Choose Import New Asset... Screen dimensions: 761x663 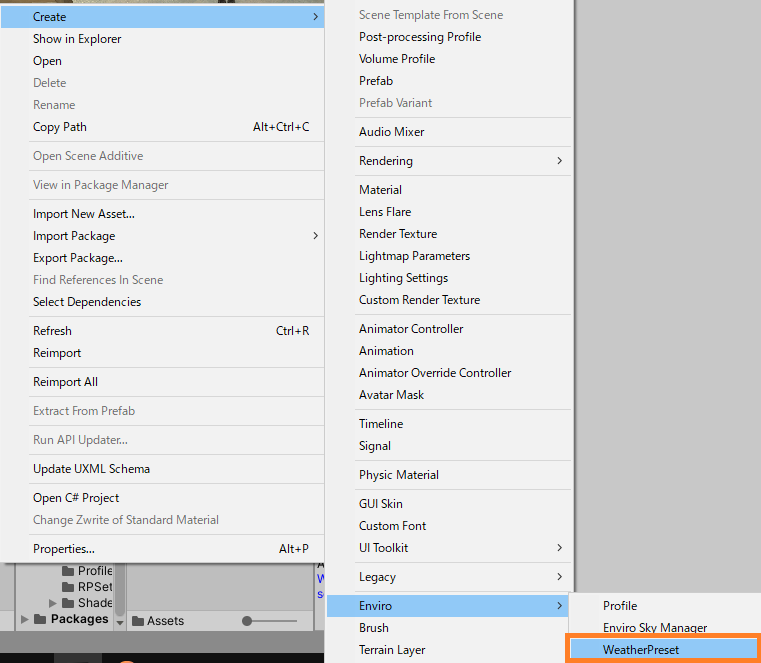162,214
